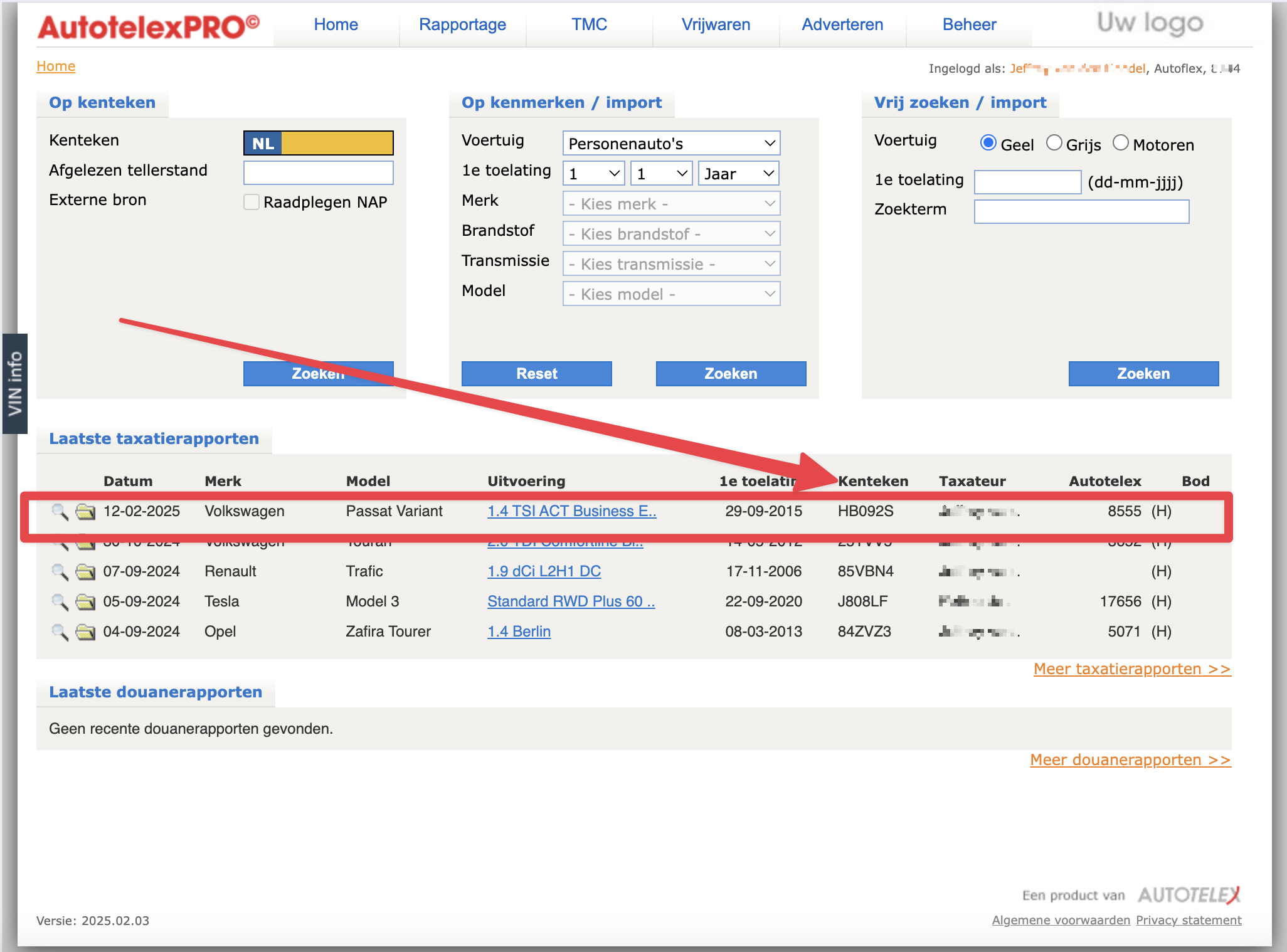Click the magnifier icon in Opel Zafira row
Screen dimensions: 1287x952
60,632
